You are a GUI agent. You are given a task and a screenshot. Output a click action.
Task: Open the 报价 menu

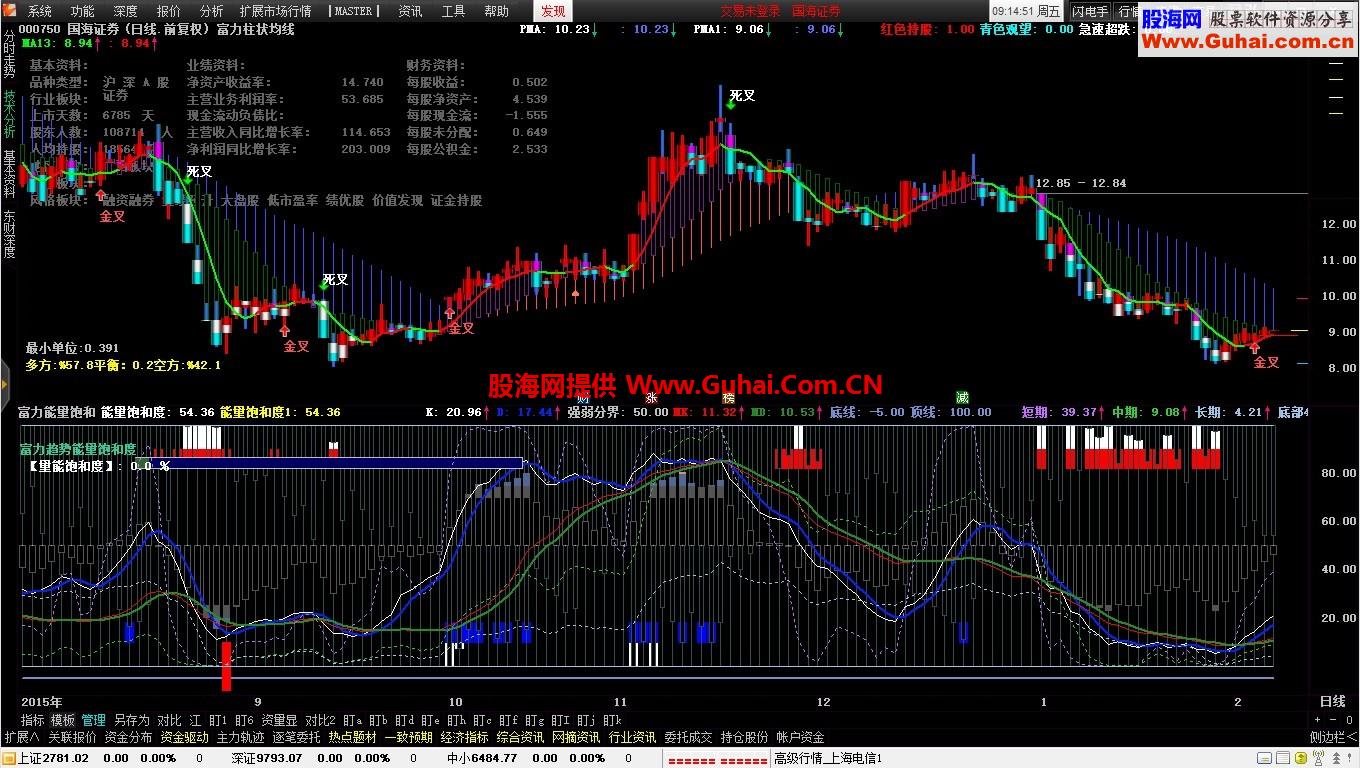pos(169,11)
